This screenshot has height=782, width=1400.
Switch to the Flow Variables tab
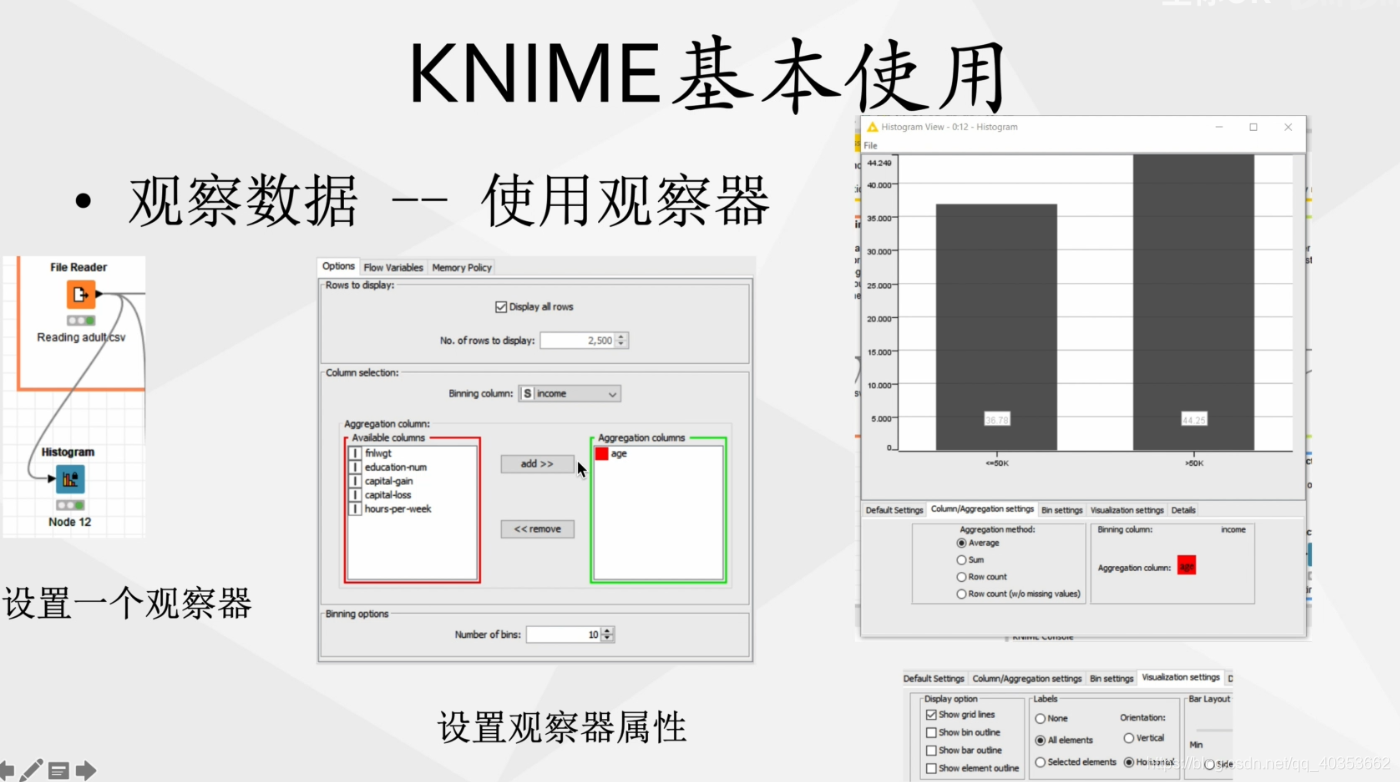pyautogui.click(x=393, y=268)
